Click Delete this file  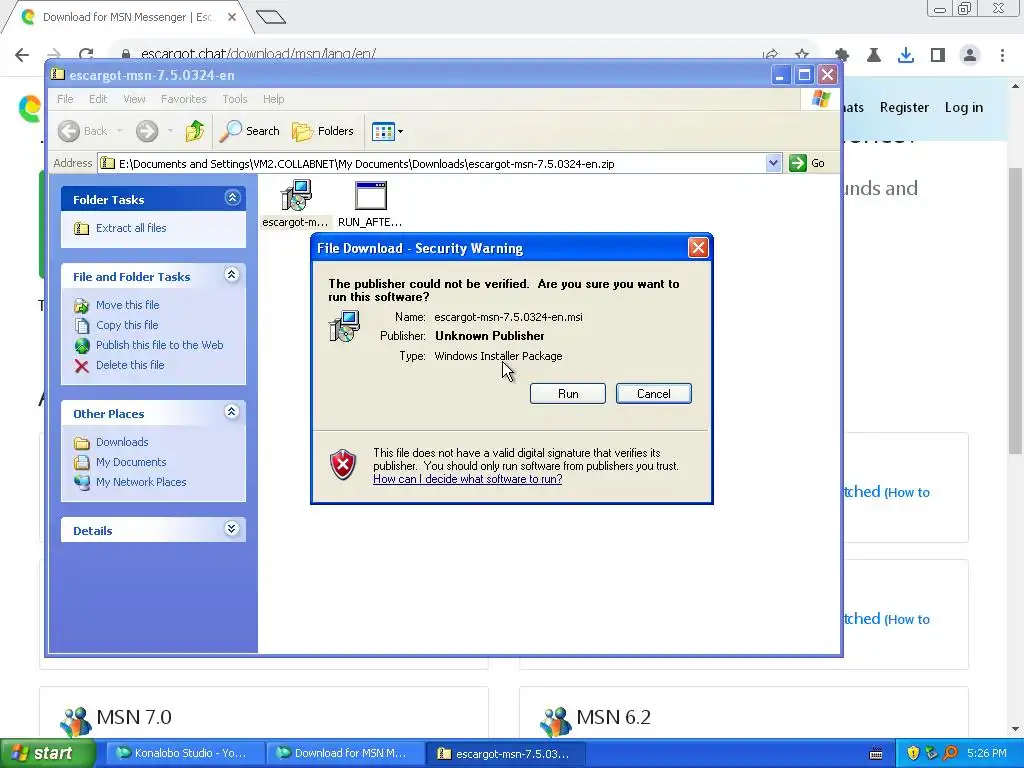(130, 365)
